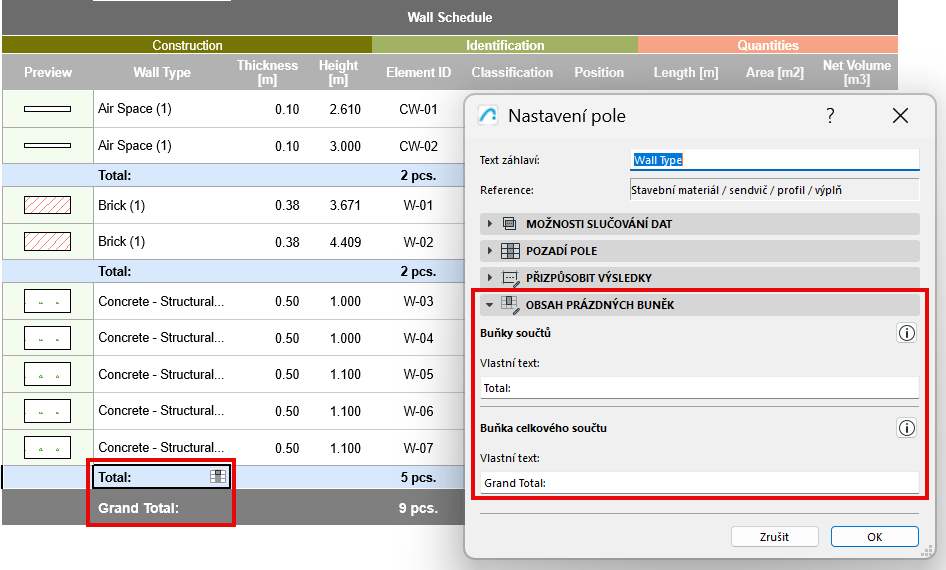
Task: Click the Total: cell under the Air Space rows
Action: [x=115, y=176]
